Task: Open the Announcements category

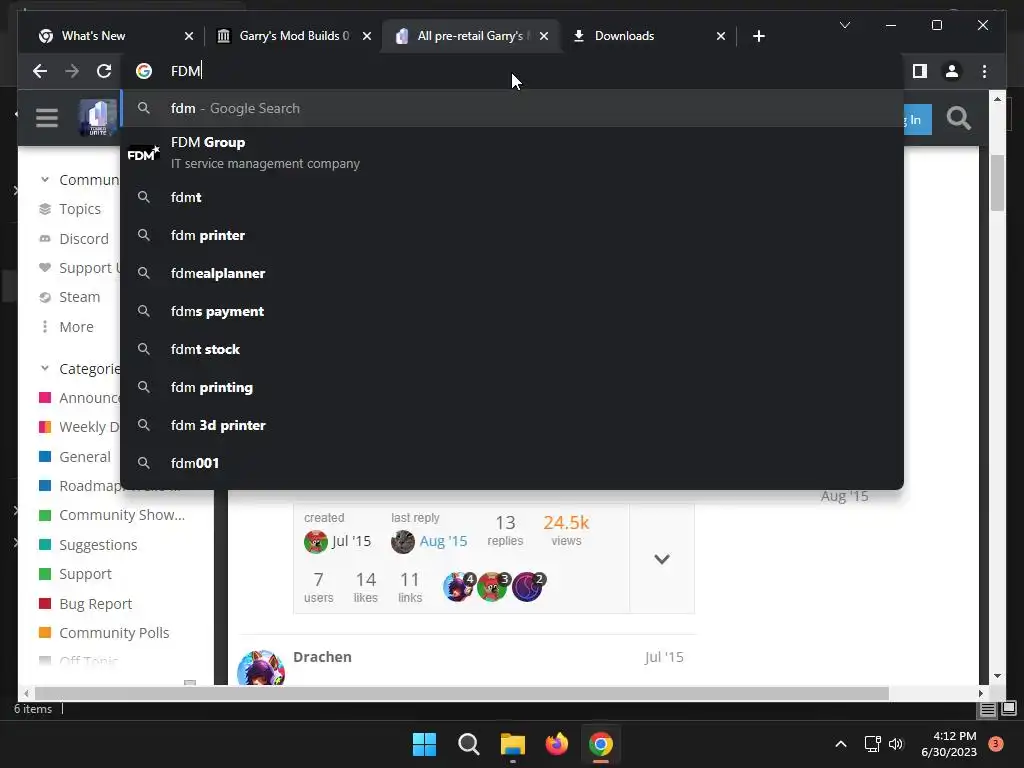Action: point(79,398)
